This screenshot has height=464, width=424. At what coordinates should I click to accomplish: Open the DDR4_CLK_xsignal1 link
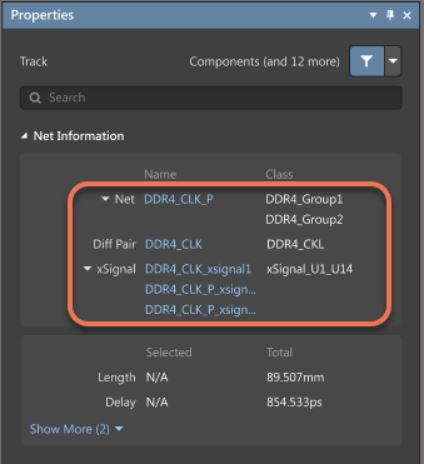coord(198,269)
